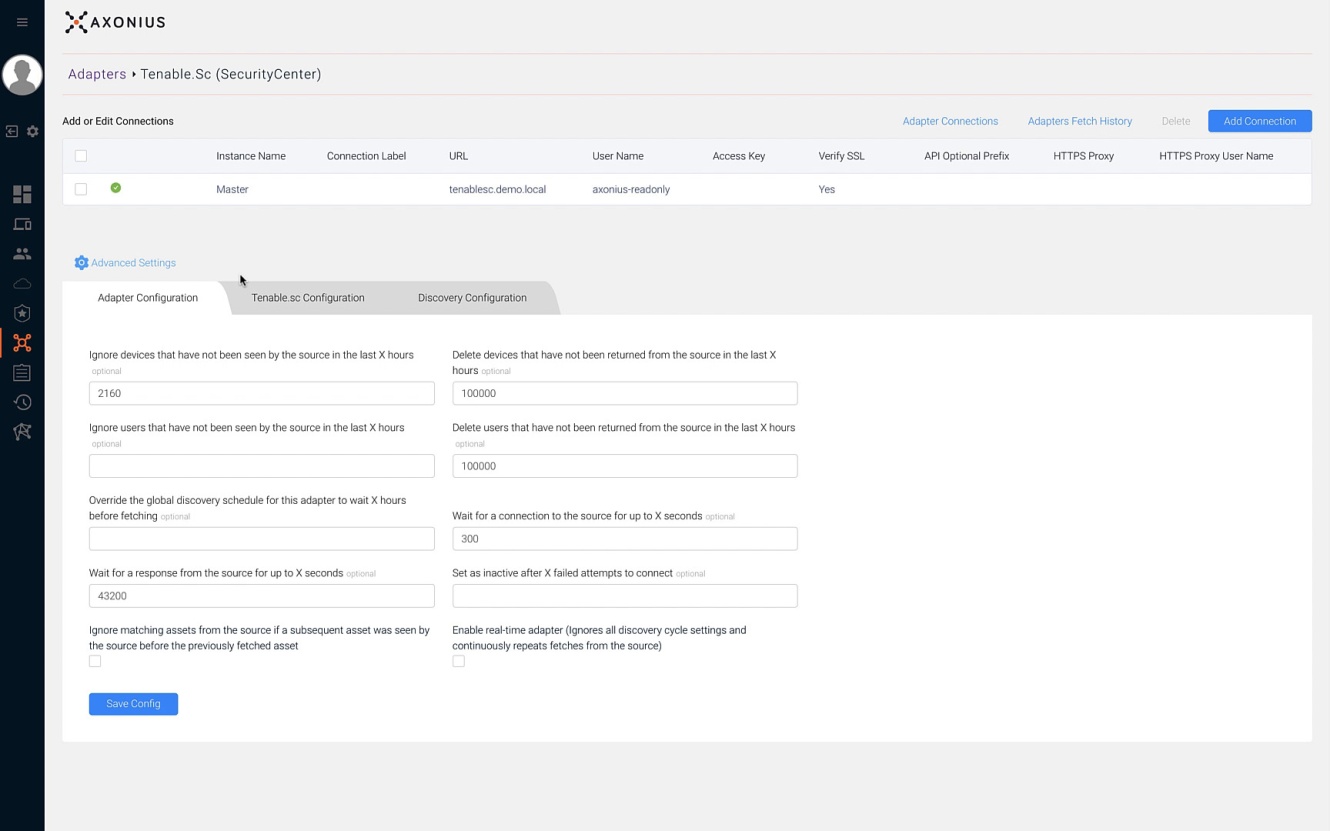This screenshot has height=831, width=1330.
Task: Click the HTTPS Proxy column header
Action: click(x=1083, y=156)
